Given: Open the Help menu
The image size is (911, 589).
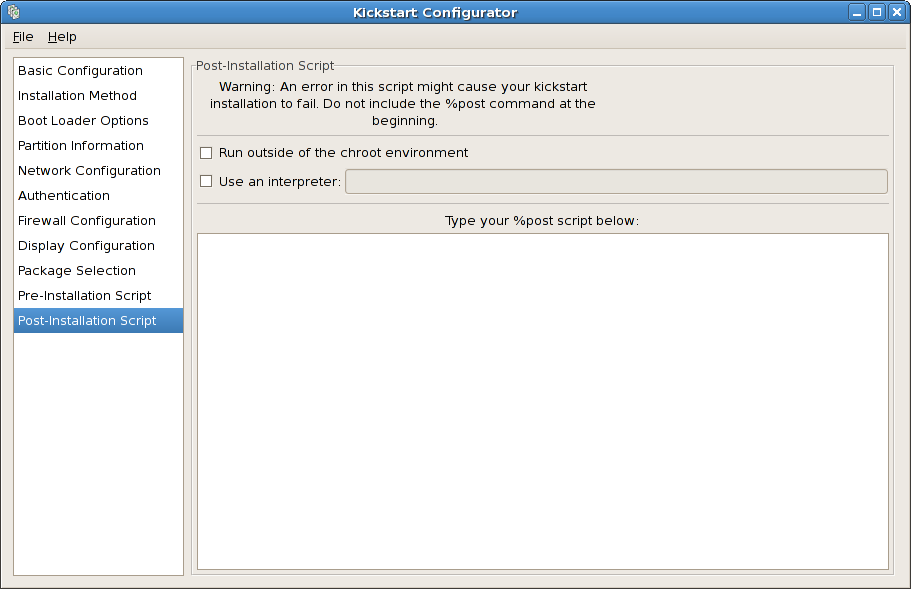Looking at the screenshot, I should pos(62,36).
